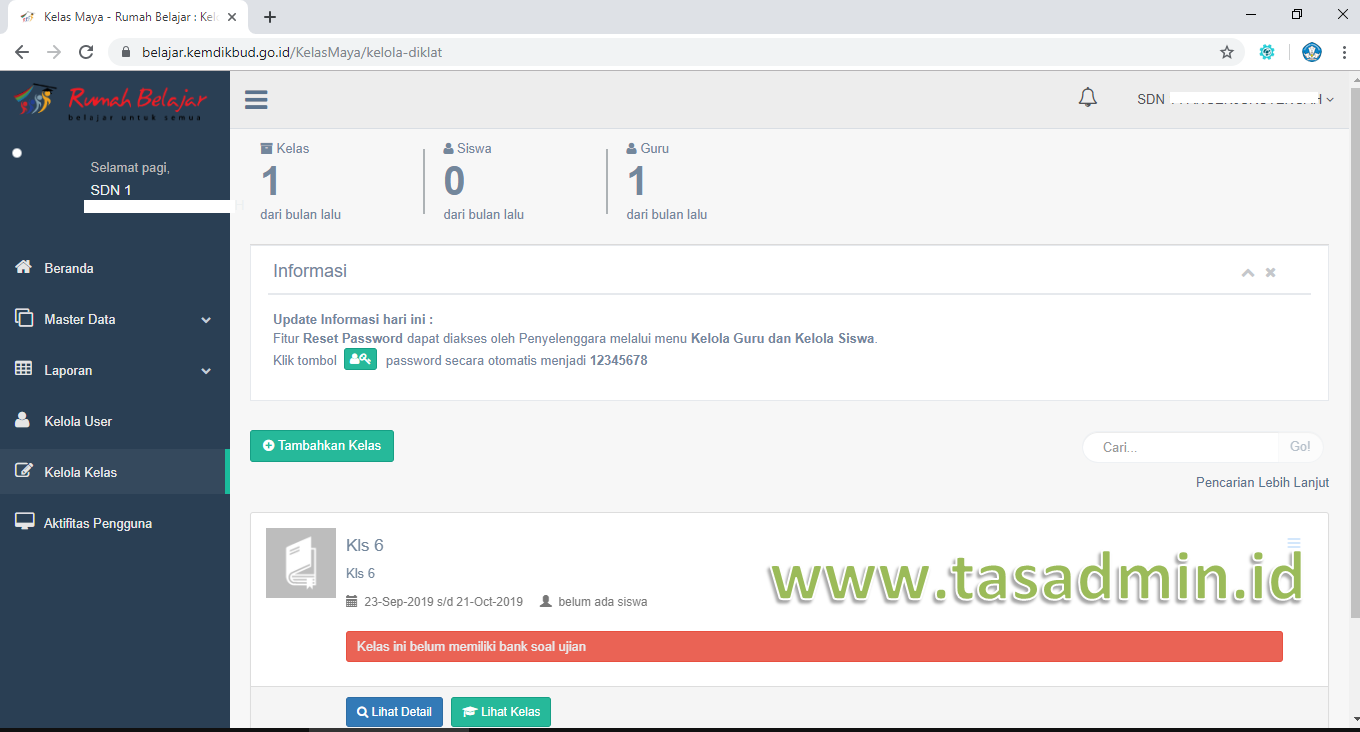Open the notification bell
This screenshot has width=1360, height=732.
[x=1088, y=98]
